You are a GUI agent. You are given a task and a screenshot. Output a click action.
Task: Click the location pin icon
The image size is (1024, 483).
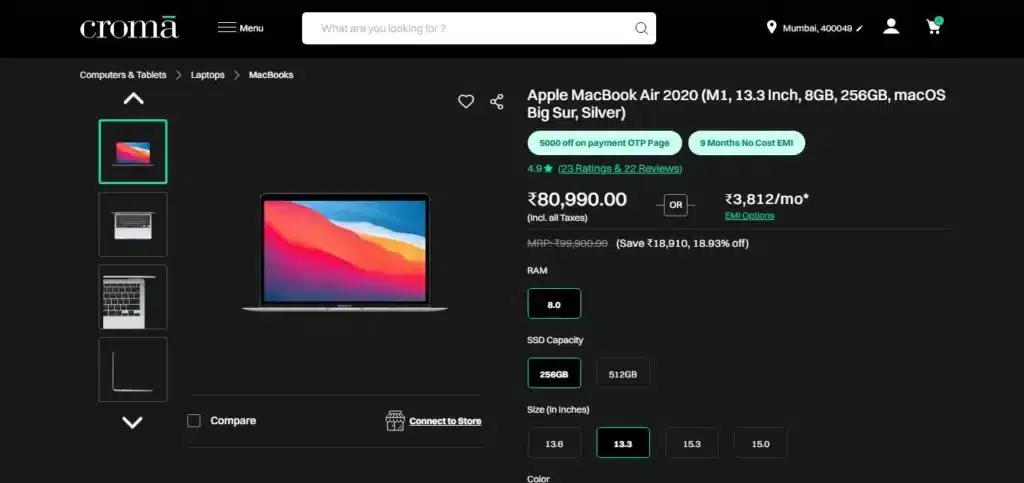click(x=771, y=27)
